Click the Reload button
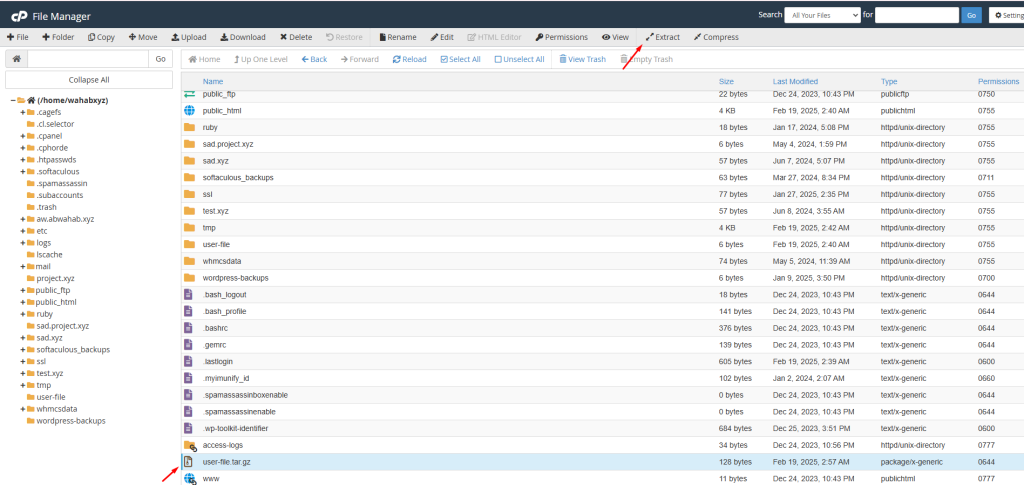Image resolution: width=1024 pixels, height=485 pixels. (x=409, y=59)
